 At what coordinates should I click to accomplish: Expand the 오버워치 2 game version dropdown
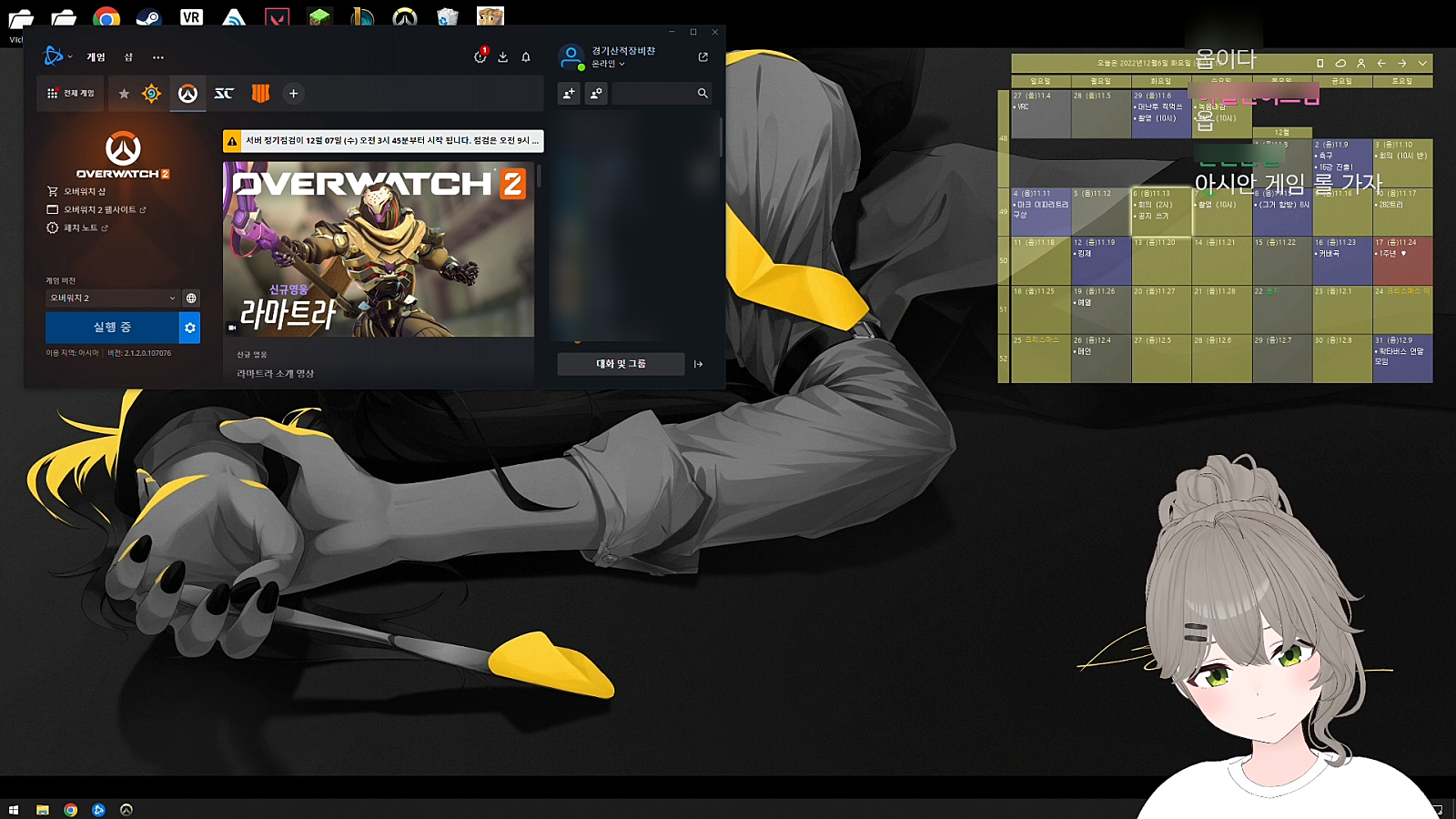pyautogui.click(x=113, y=298)
